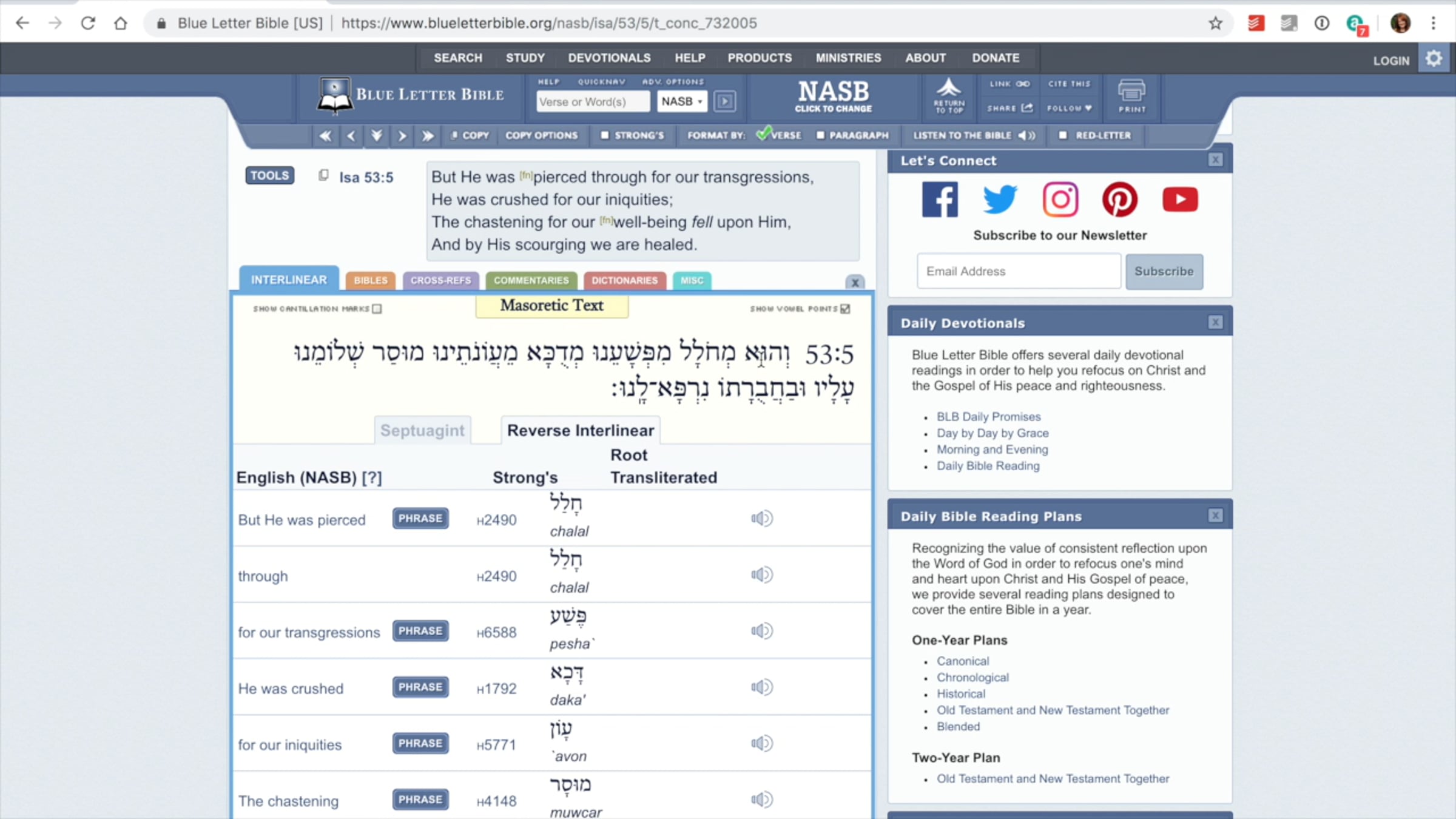The height and width of the screenshot is (819, 1456).
Task: Close the interlinear tools panel
Action: coord(855,282)
